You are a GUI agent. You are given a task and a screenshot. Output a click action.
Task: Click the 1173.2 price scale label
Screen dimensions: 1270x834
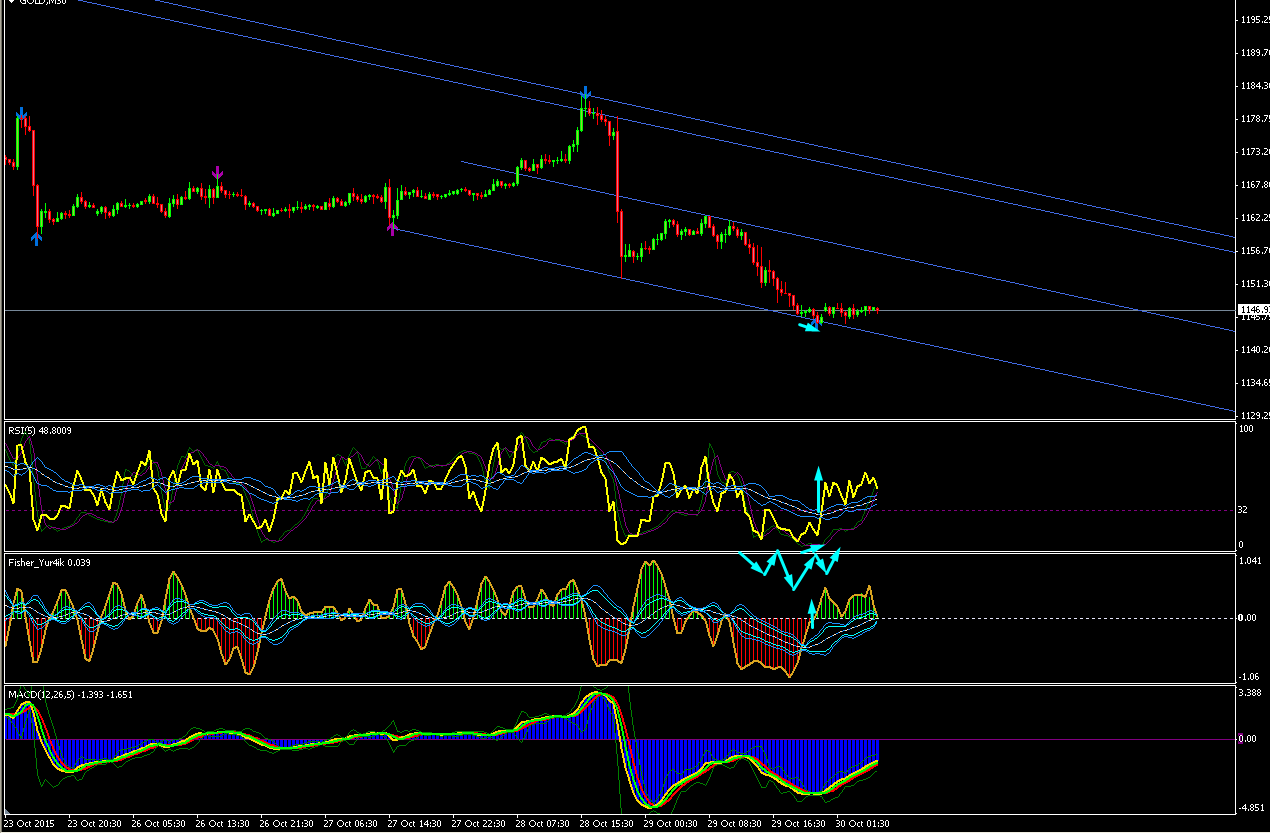click(1255, 152)
